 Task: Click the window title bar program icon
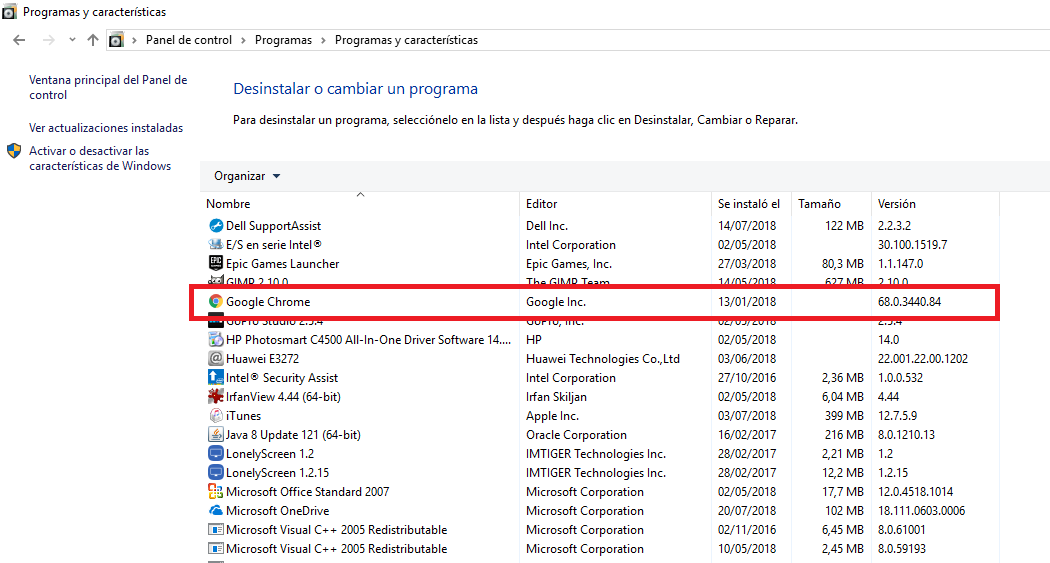click(x=9, y=11)
